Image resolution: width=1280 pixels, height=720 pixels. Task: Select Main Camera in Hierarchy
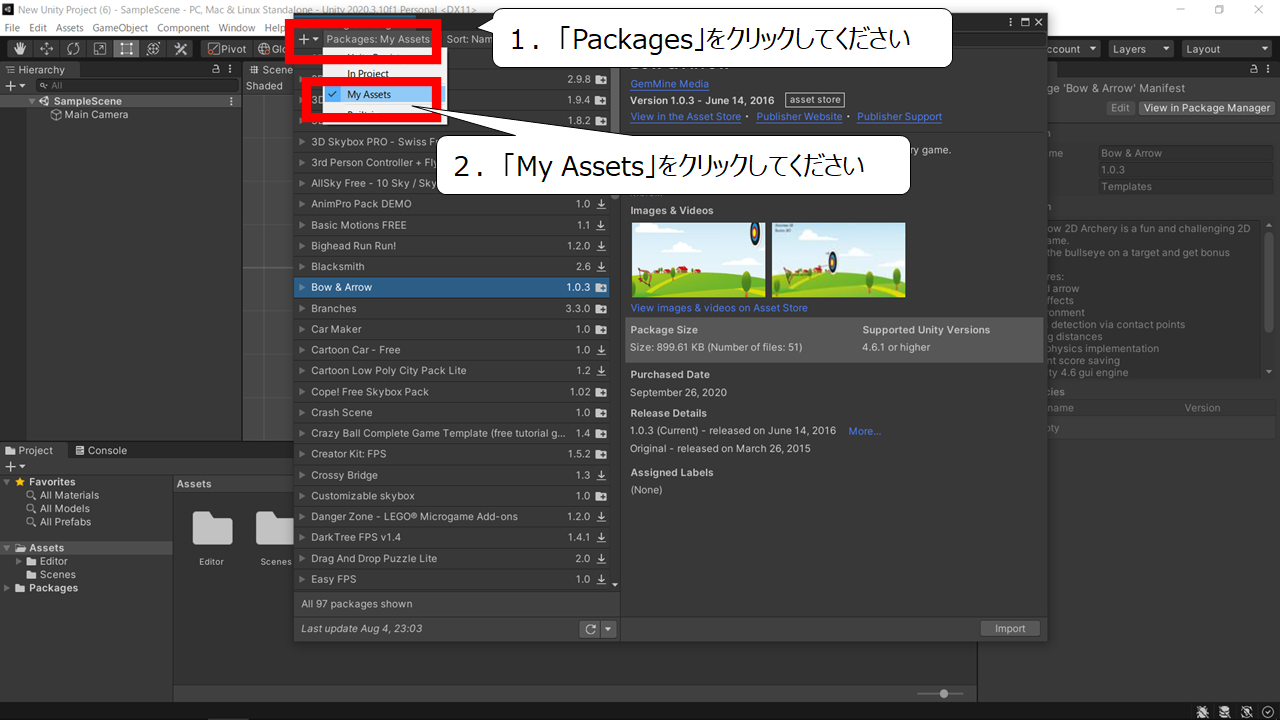coord(96,115)
